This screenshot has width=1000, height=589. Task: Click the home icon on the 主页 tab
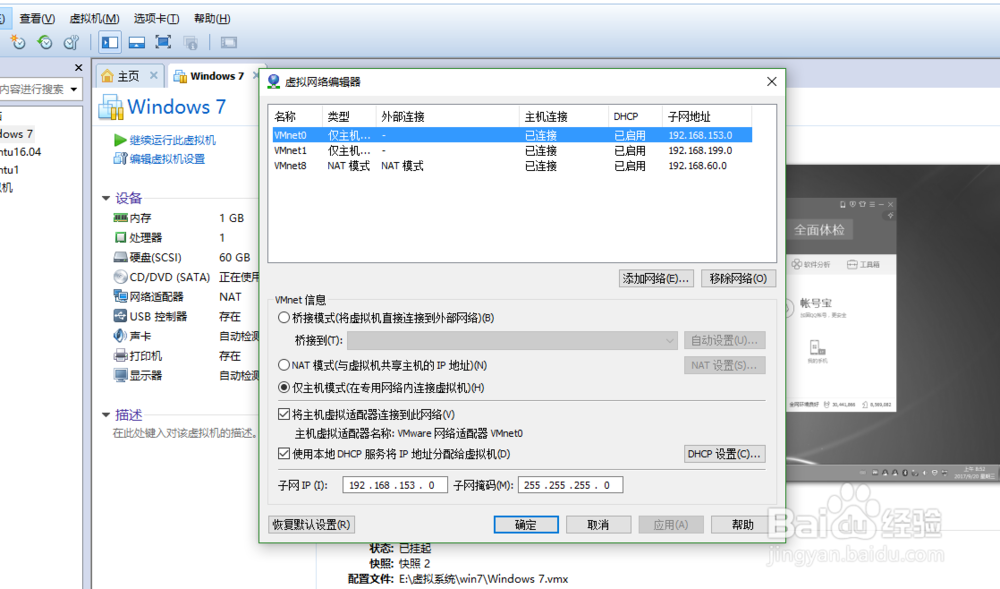[x=108, y=76]
